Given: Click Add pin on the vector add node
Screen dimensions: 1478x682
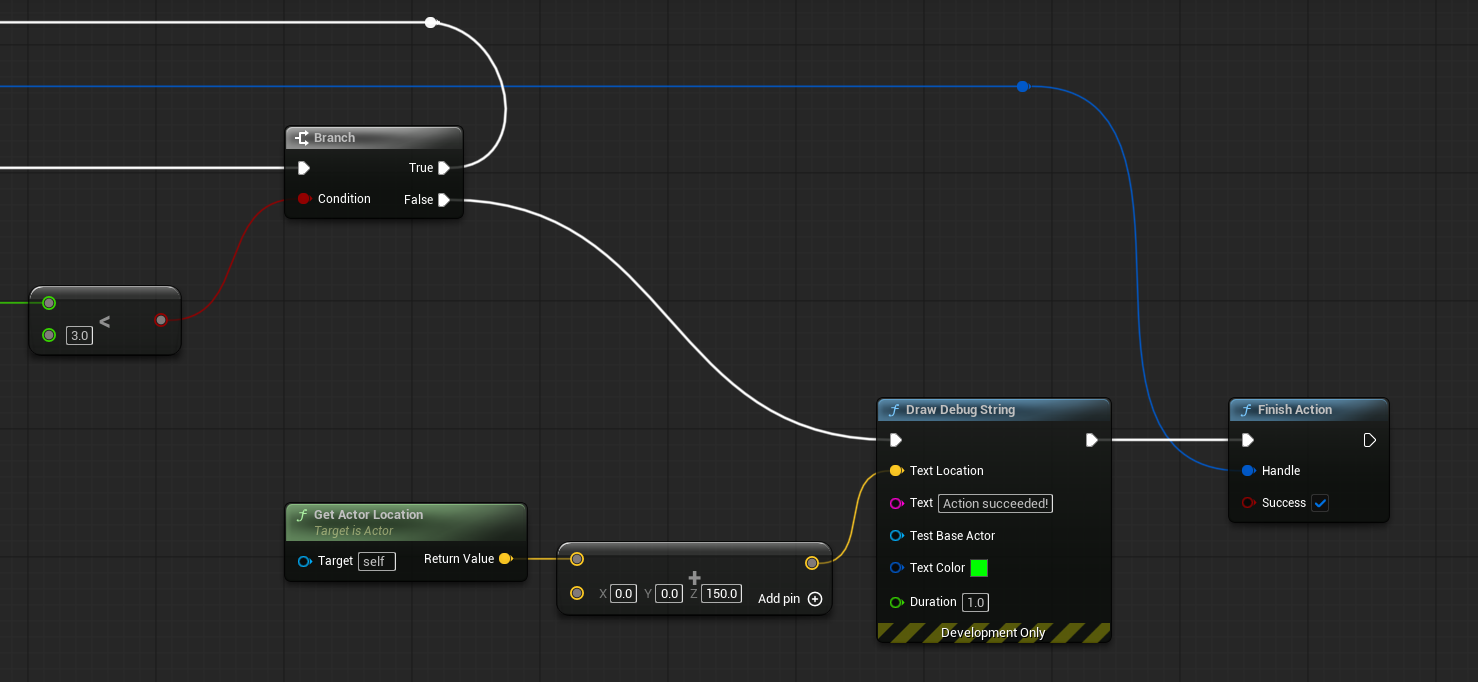Looking at the screenshot, I should click(x=790, y=599).
